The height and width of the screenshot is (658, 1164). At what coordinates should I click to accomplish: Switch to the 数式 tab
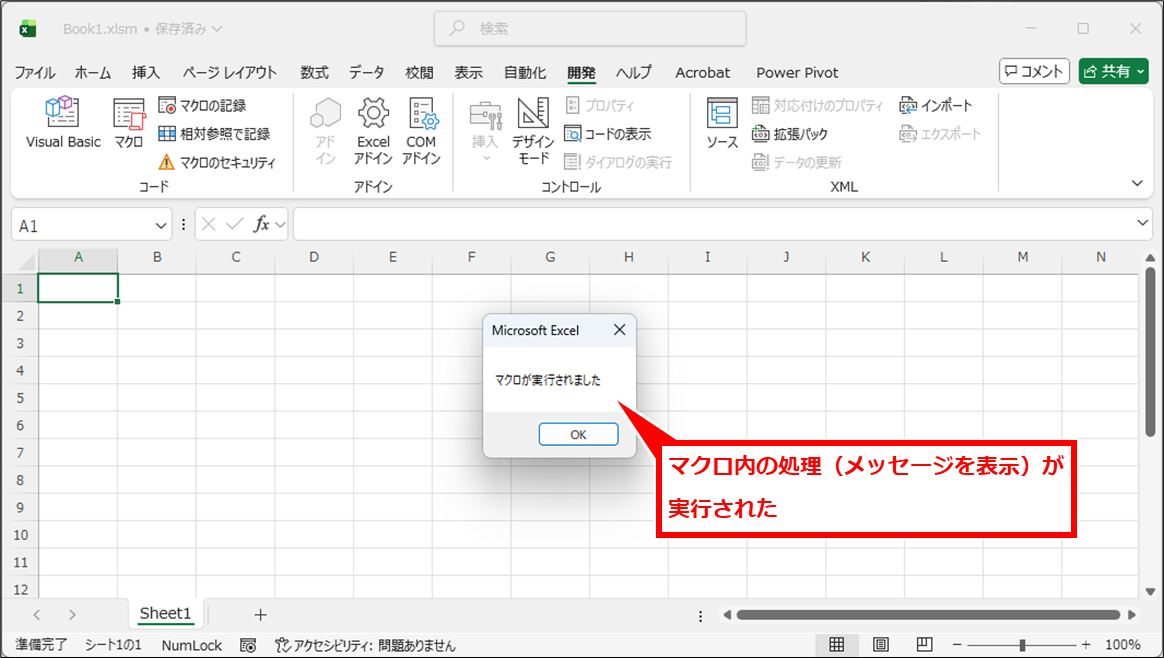(x=314, y=72)
